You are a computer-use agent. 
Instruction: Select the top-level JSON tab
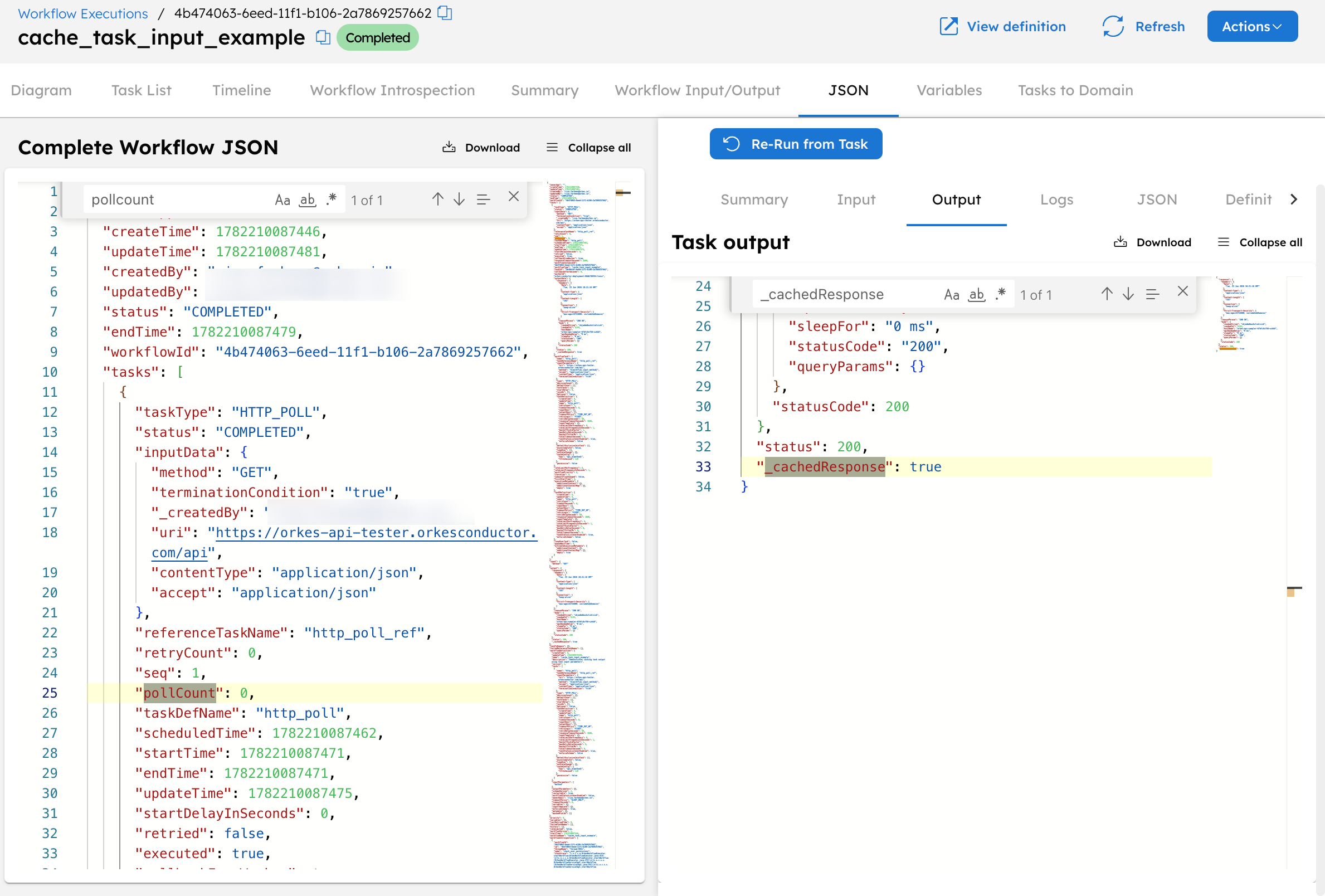coord(849,90)
